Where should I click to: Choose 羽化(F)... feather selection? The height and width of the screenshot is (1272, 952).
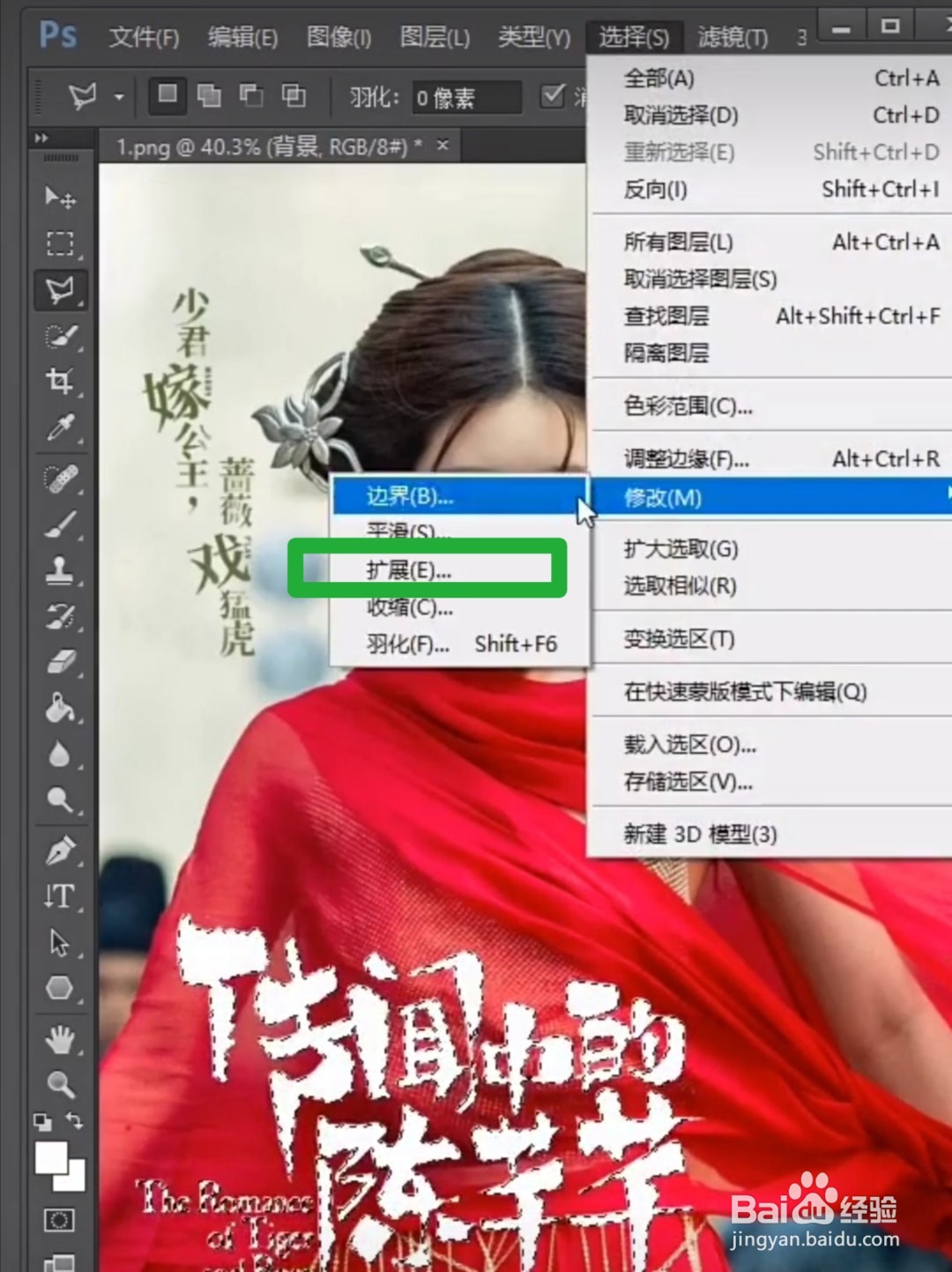pyautogui.click(x=460, y=644)
